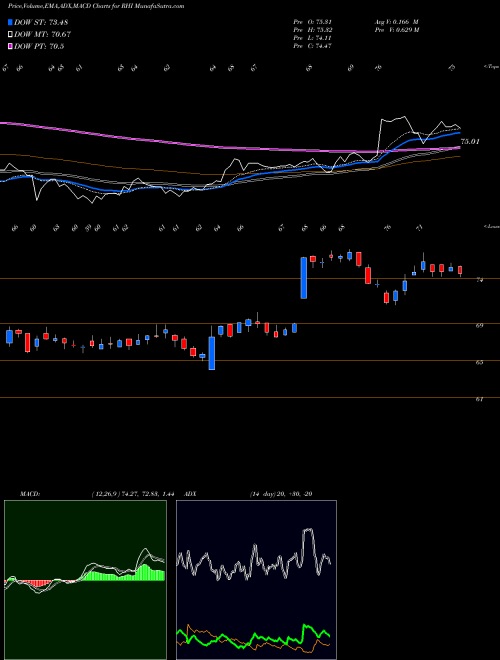Select the DOW MT: 70.67 legend label

43,35
